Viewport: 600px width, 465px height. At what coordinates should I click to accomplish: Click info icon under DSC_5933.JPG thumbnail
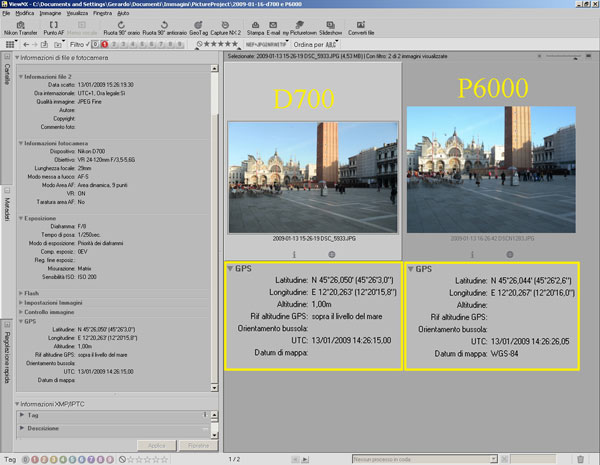[x=294, y=255]
